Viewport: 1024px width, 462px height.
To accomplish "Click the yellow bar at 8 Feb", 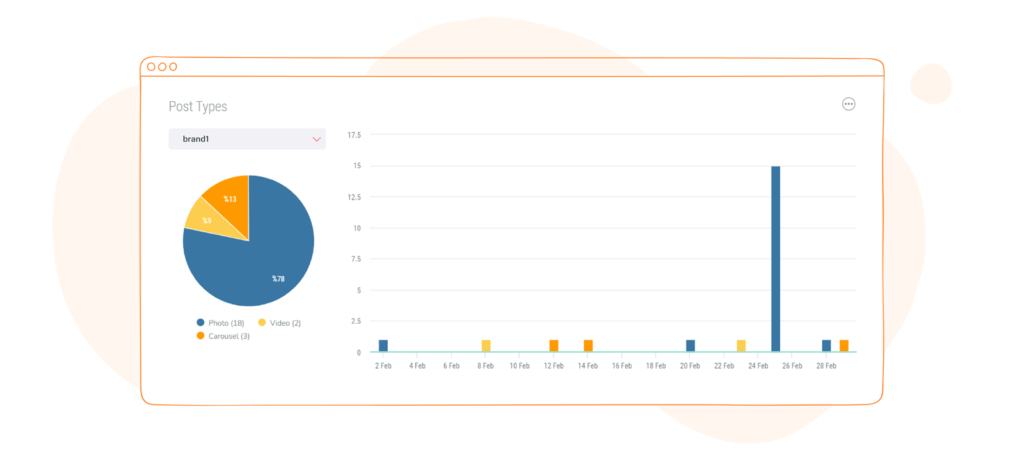I will pyautogui.click(x=486, y=346).
